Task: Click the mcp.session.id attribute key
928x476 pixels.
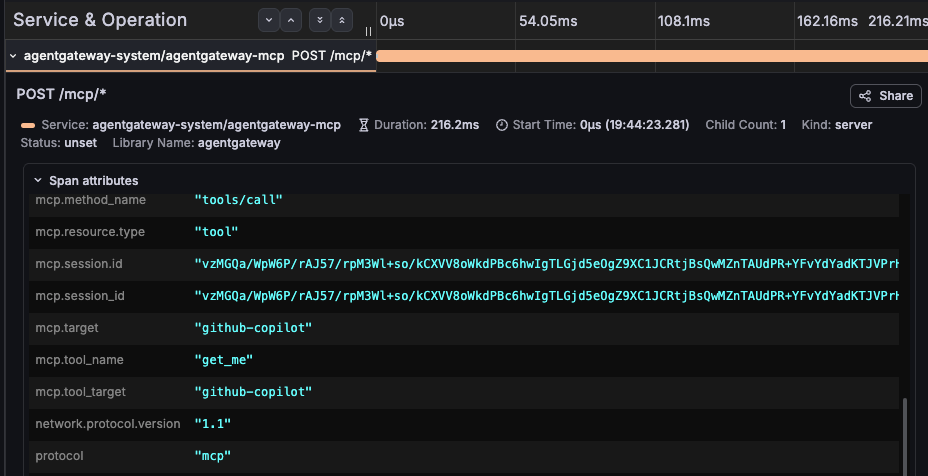Action: [x=79, y=264]
